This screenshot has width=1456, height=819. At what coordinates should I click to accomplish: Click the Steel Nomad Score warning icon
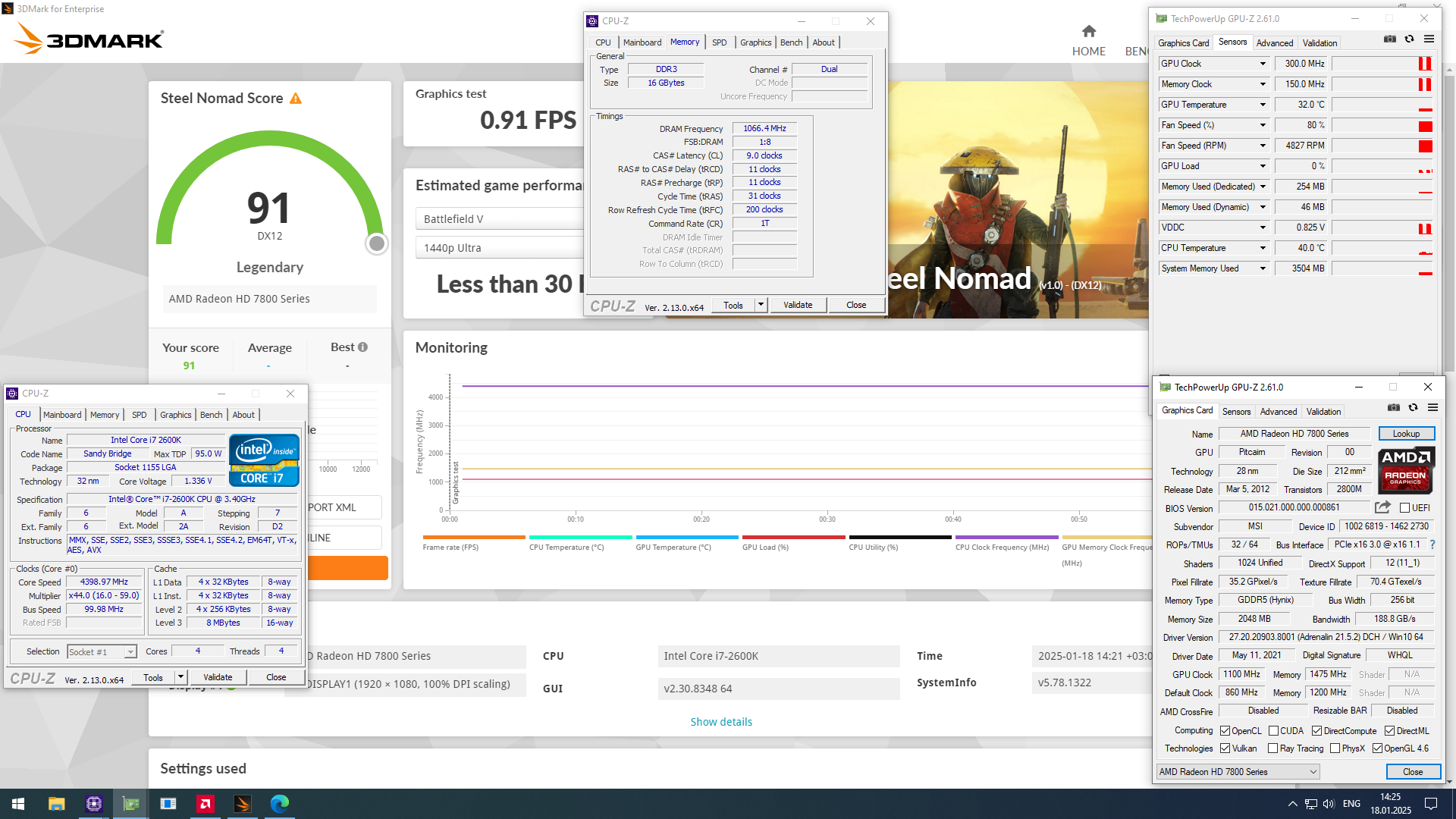296,99
